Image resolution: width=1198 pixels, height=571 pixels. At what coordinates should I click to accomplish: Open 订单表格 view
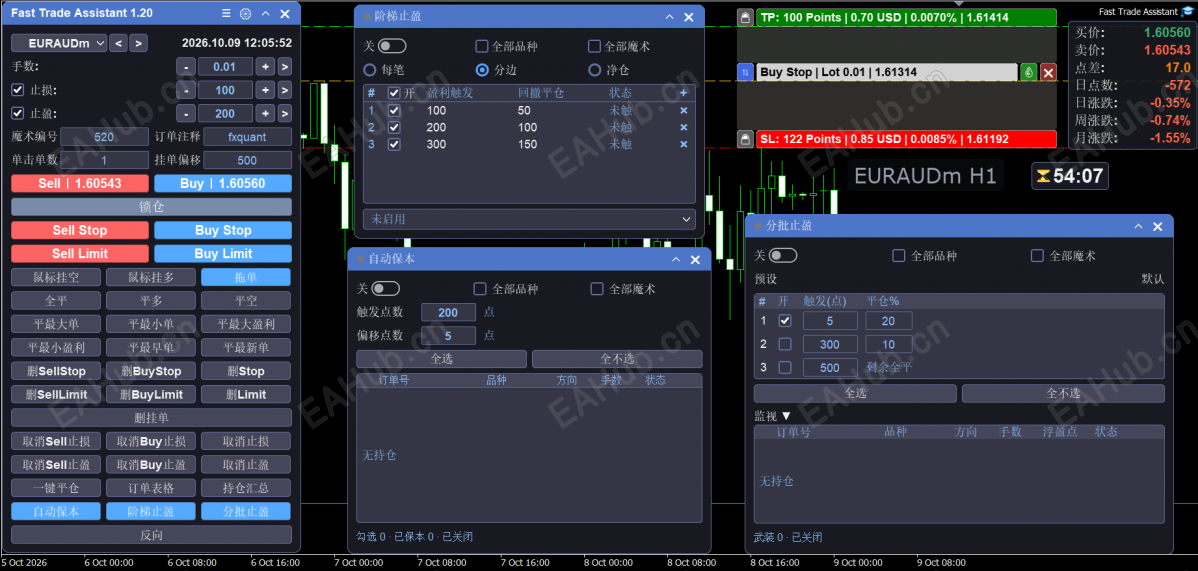point(151,488)
